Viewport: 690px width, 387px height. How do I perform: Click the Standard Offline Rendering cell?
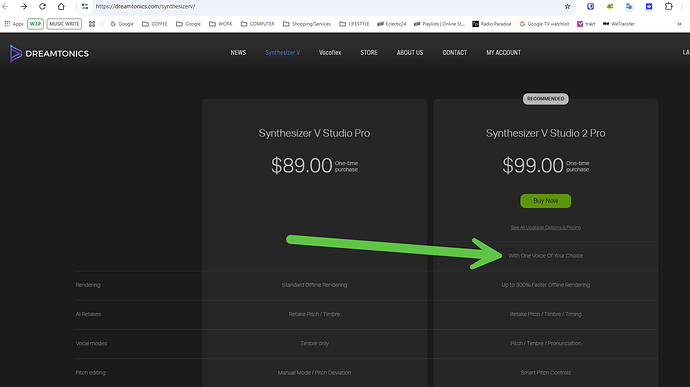pyautogui.click(x=314, y=285)
